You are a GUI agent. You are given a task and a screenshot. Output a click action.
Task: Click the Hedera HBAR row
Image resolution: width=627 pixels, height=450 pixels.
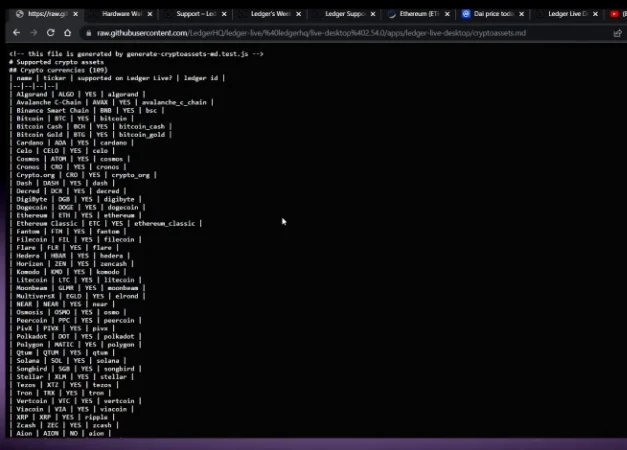(70, 256)
